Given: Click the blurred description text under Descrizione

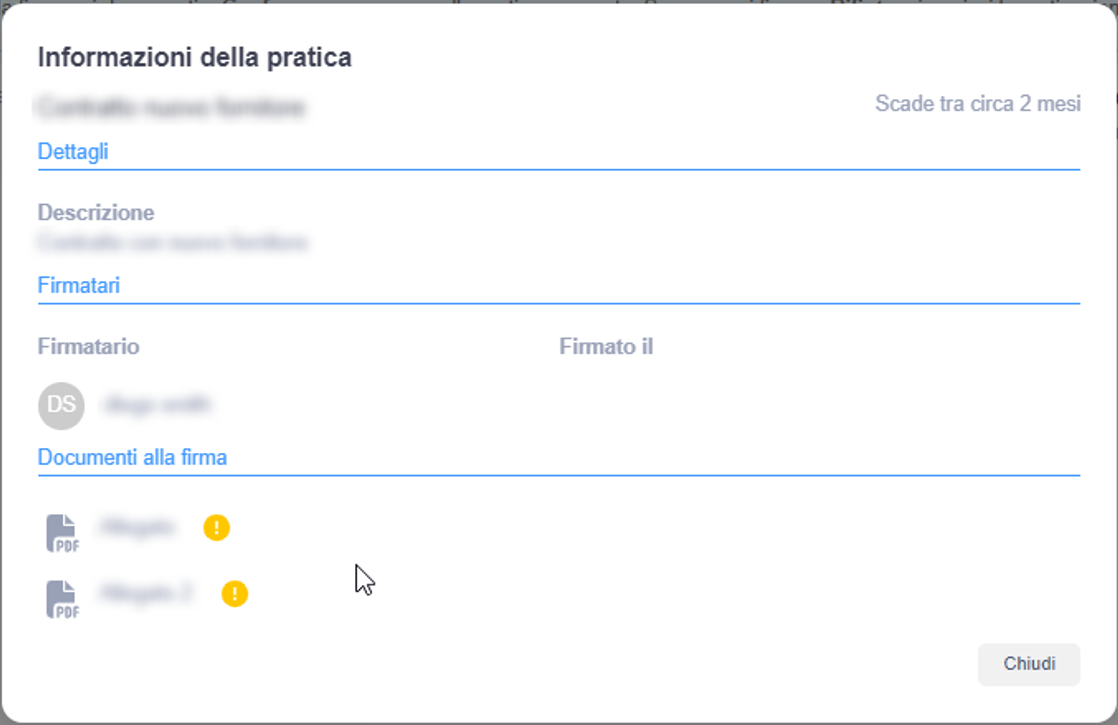Looking at the screenshot, I should [x=173, y=242].
